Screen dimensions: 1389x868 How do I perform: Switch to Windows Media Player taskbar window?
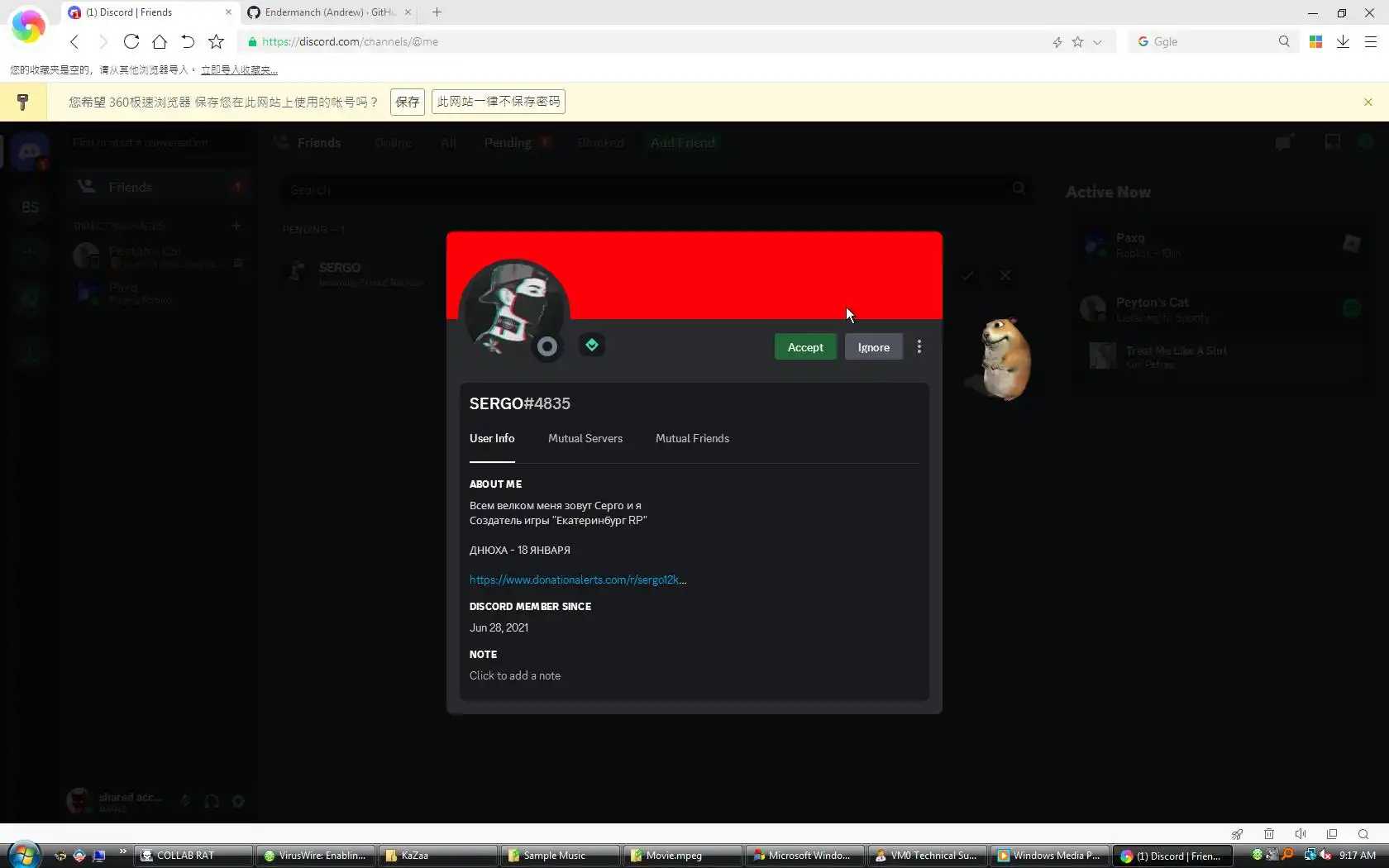coord(1049,856)
